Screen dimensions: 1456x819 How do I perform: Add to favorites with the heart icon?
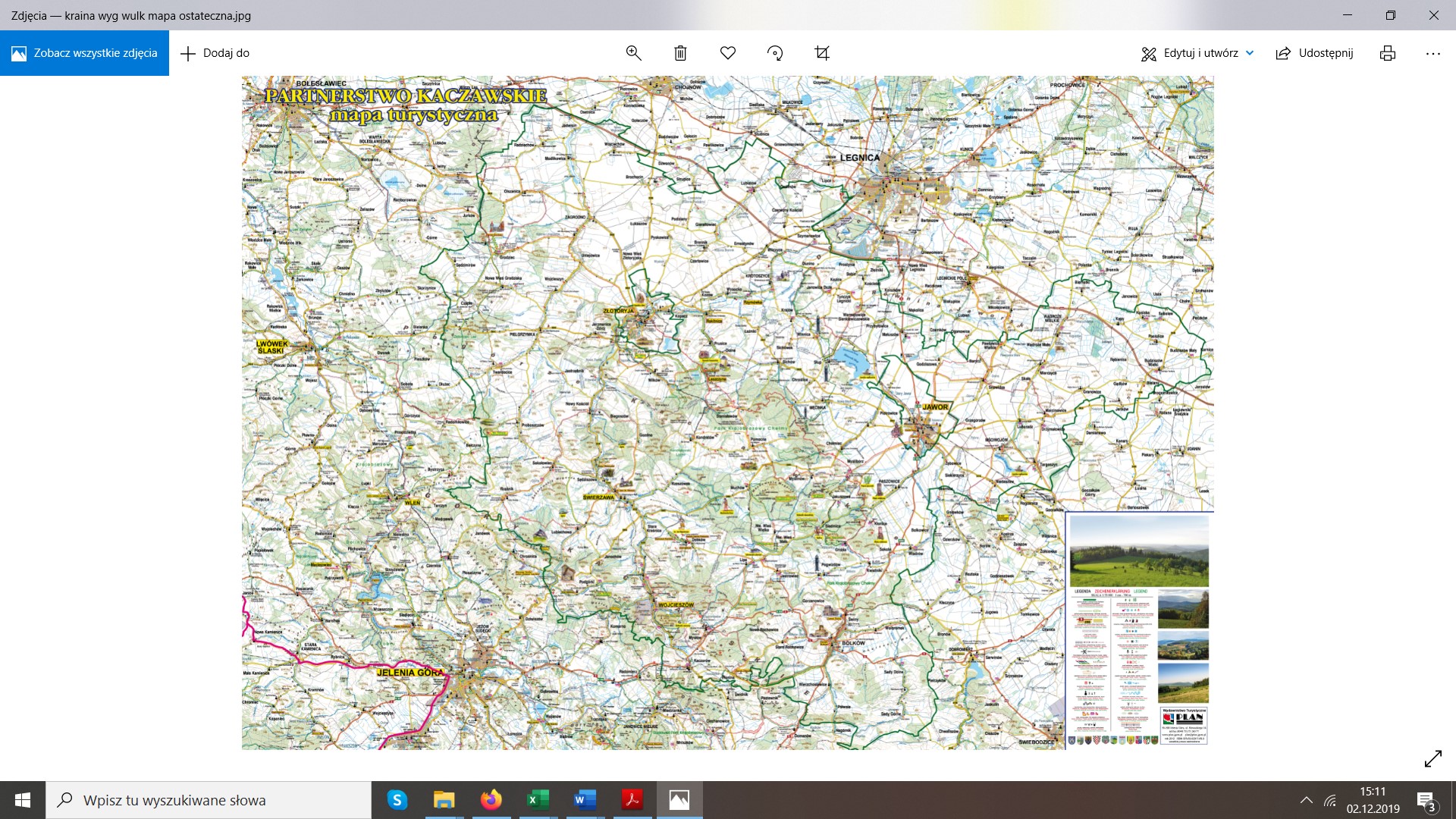pyautogui.click(x=728, y=53)
